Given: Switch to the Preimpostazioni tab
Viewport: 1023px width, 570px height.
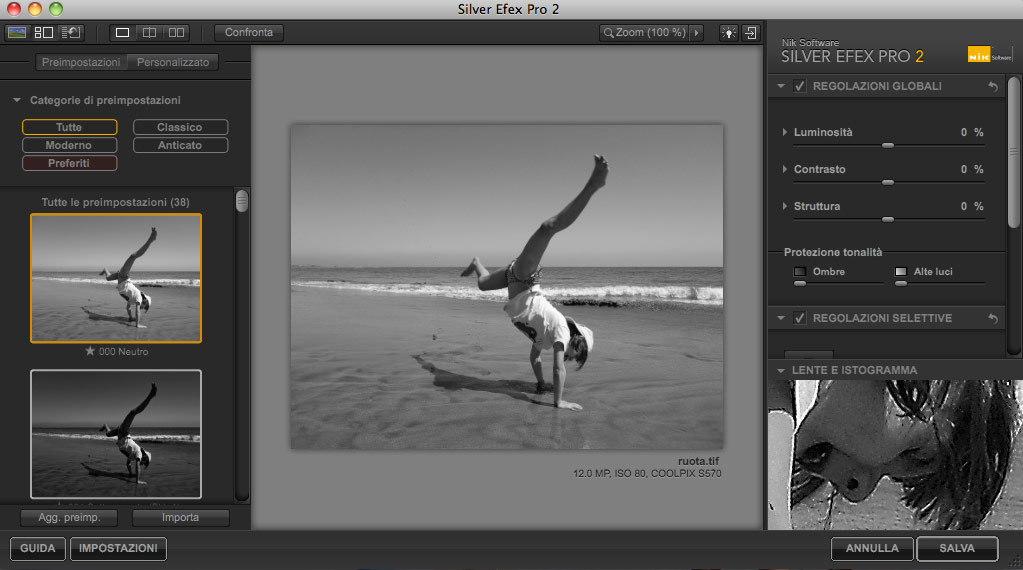Looking at the screenshot, I should [81, 62].
